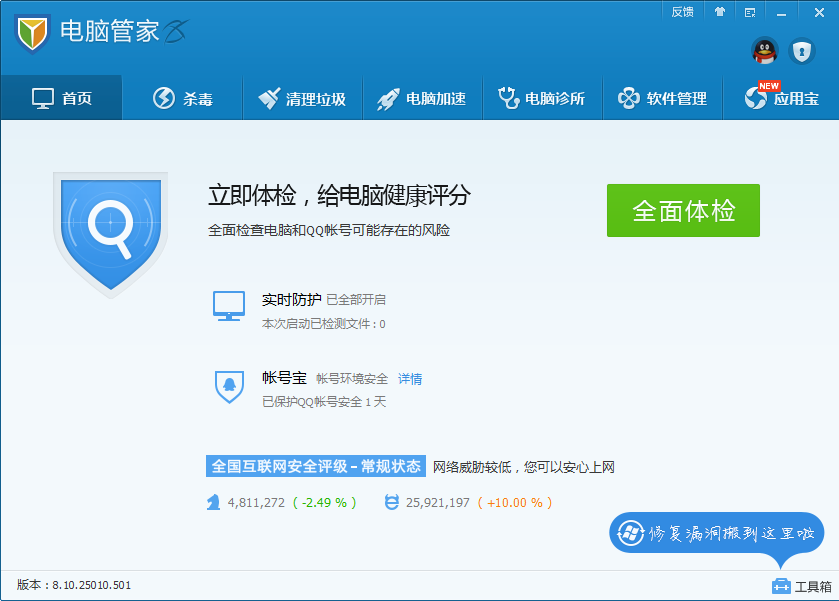
Task: Click the 4,811,272 count value
Action: point(256,503)
